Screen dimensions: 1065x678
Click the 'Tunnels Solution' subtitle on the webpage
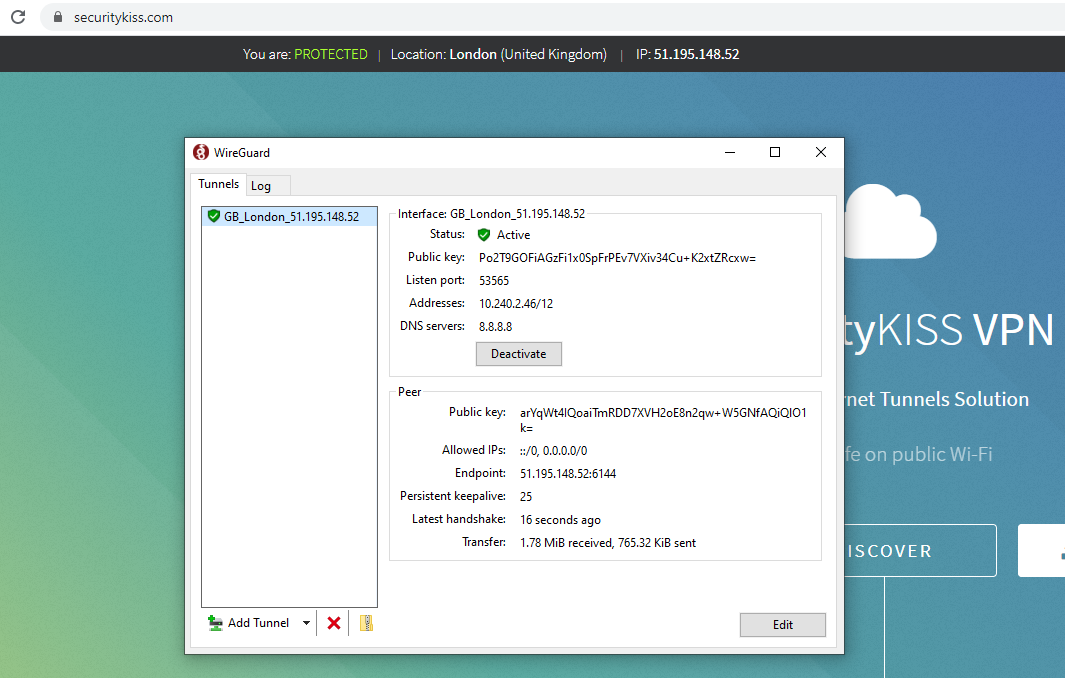coord(954,399)
